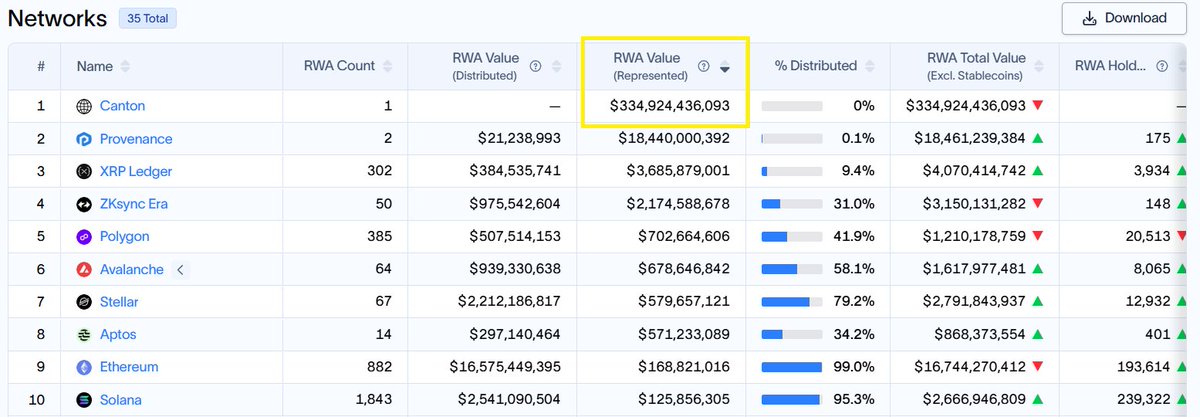The height and width of the screenshot is (417, 1200).
Task: Click the Aptos logo icon
Action: tap(84, 334)
